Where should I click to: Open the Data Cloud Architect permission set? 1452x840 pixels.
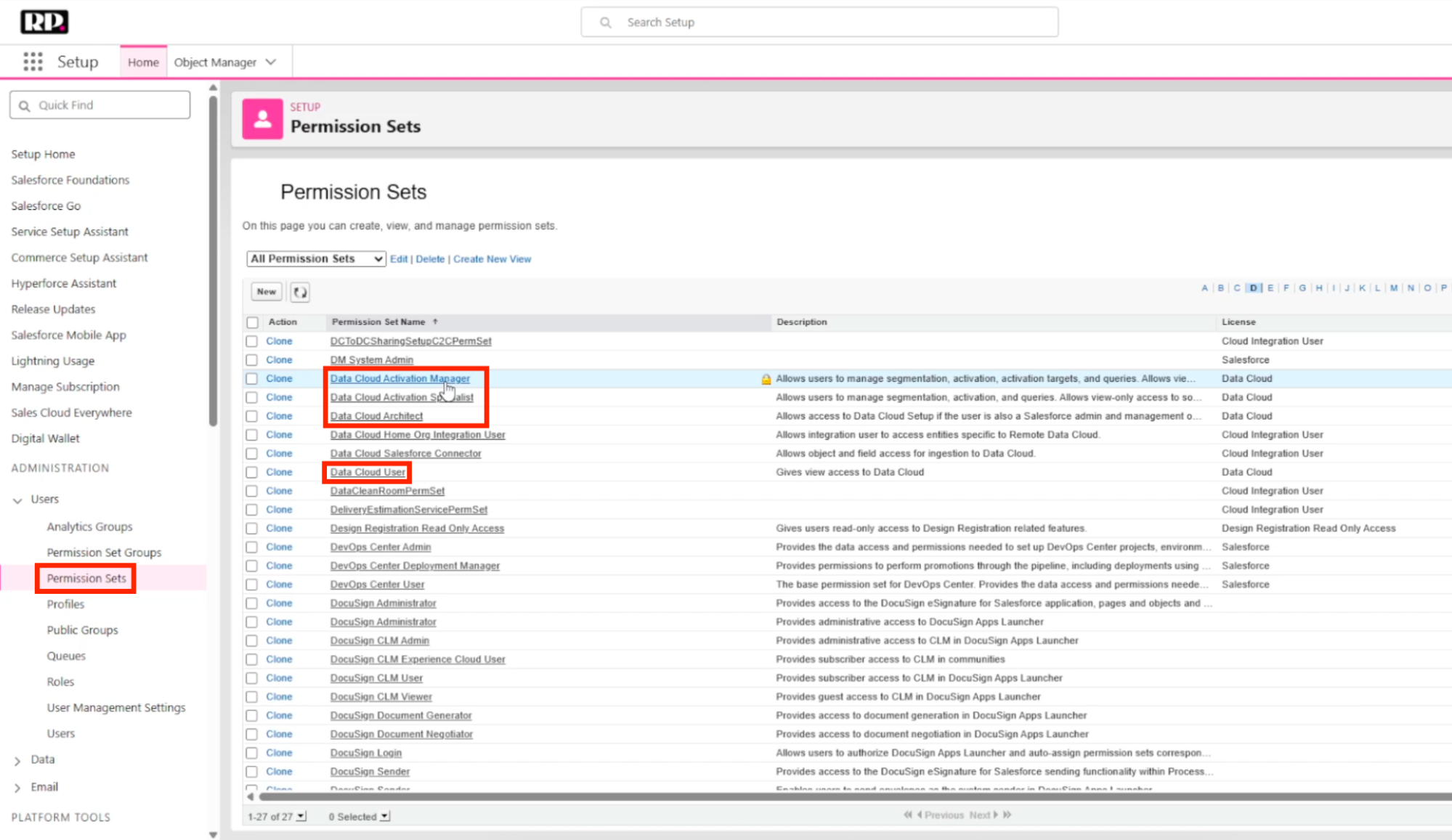tap(376, 416)
